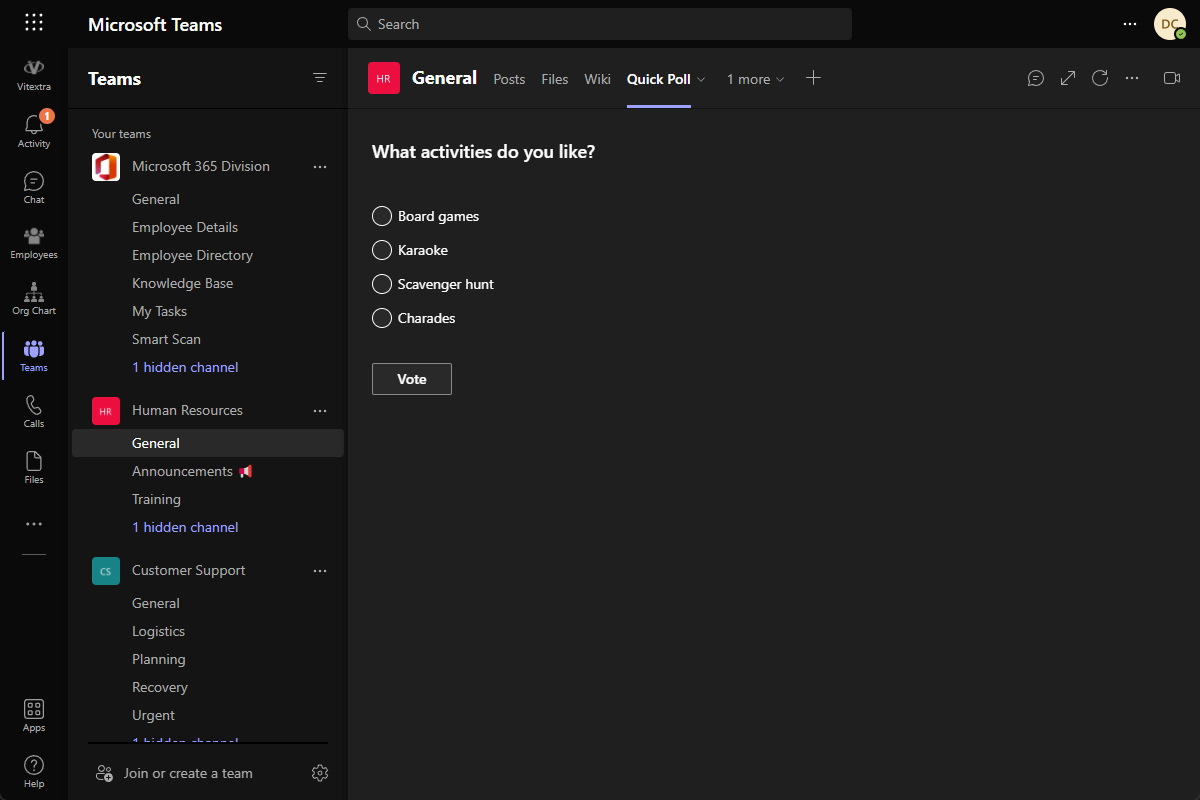Click the Microsoft 365 Division team logo
Viewport: 1200px width, 800px height.
(x=106, y=167)
